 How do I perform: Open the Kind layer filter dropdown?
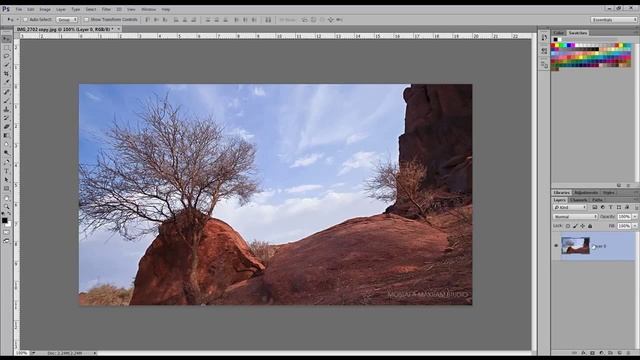click(570, 207)
